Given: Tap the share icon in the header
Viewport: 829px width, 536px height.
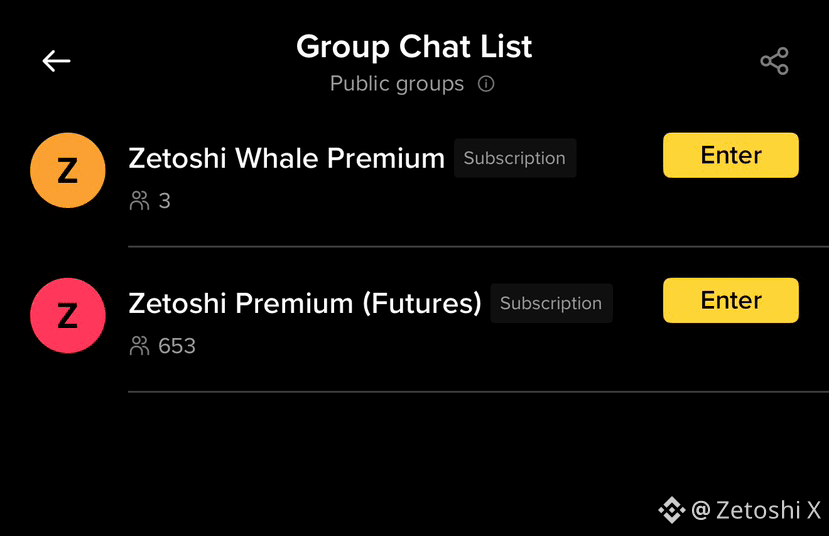Looking at the screenshot, I should coord(775,61).
